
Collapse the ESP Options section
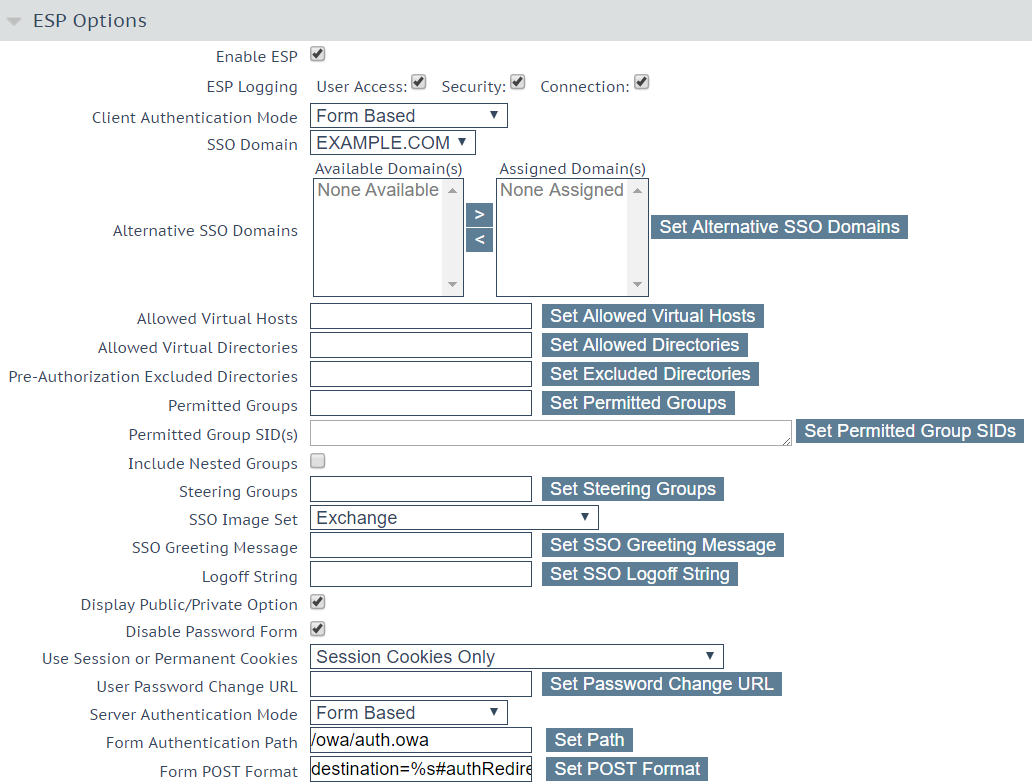point(14,19)
